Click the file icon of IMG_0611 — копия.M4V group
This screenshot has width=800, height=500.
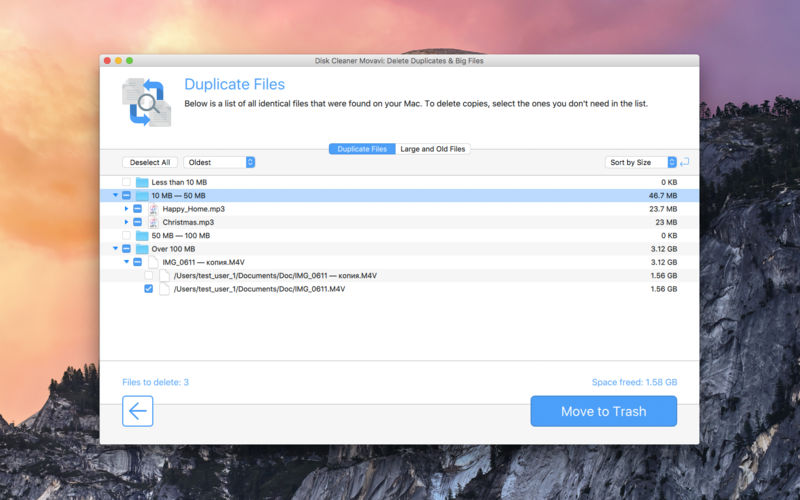click(x=153, y=262)
